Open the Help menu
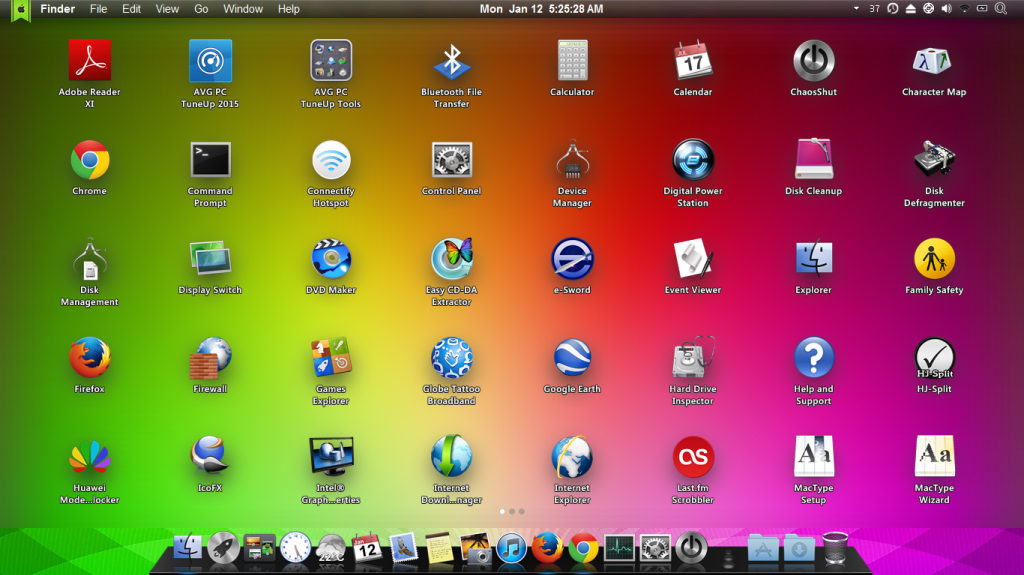The height and width of the screenshot is (575, 1024). click(289, 9)
